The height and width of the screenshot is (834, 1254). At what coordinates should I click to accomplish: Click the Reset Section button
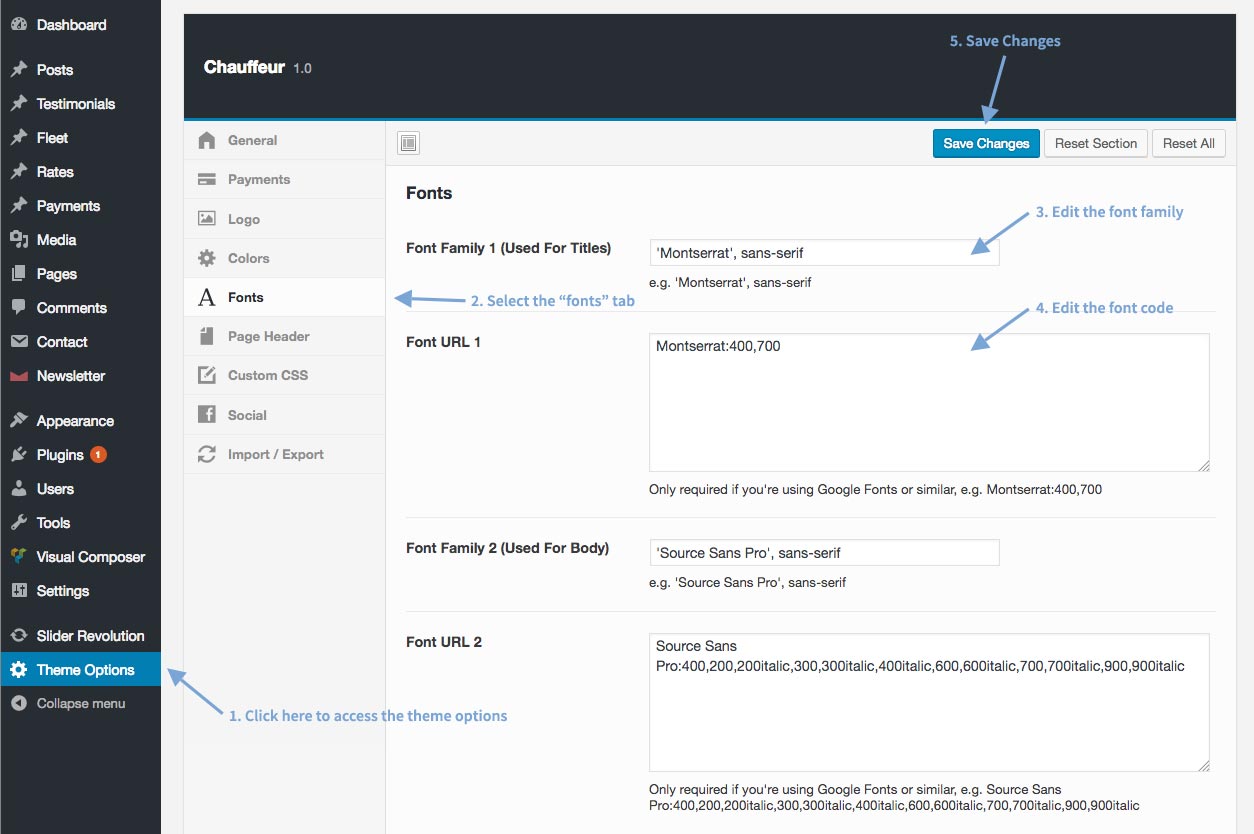tap(1096, 143)
